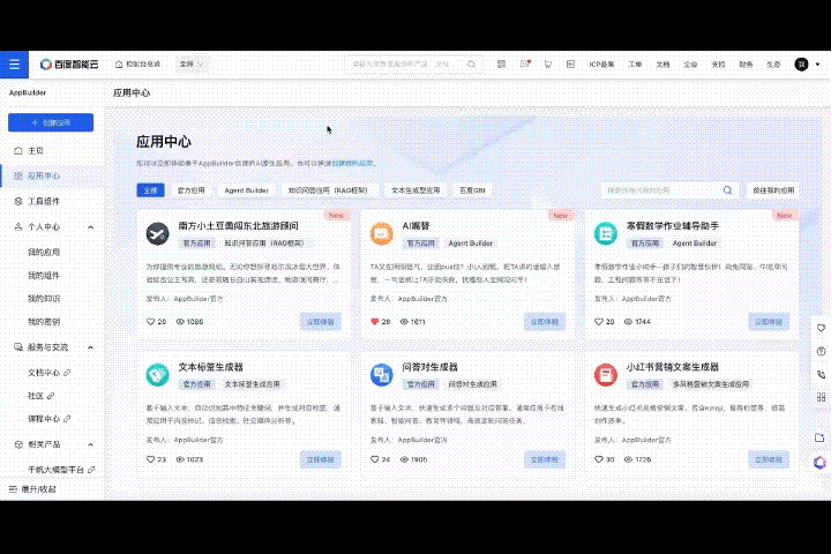Screen dimensions: 832x554
Task: Open the user avatar account dropdown
Action: point(807,64)
